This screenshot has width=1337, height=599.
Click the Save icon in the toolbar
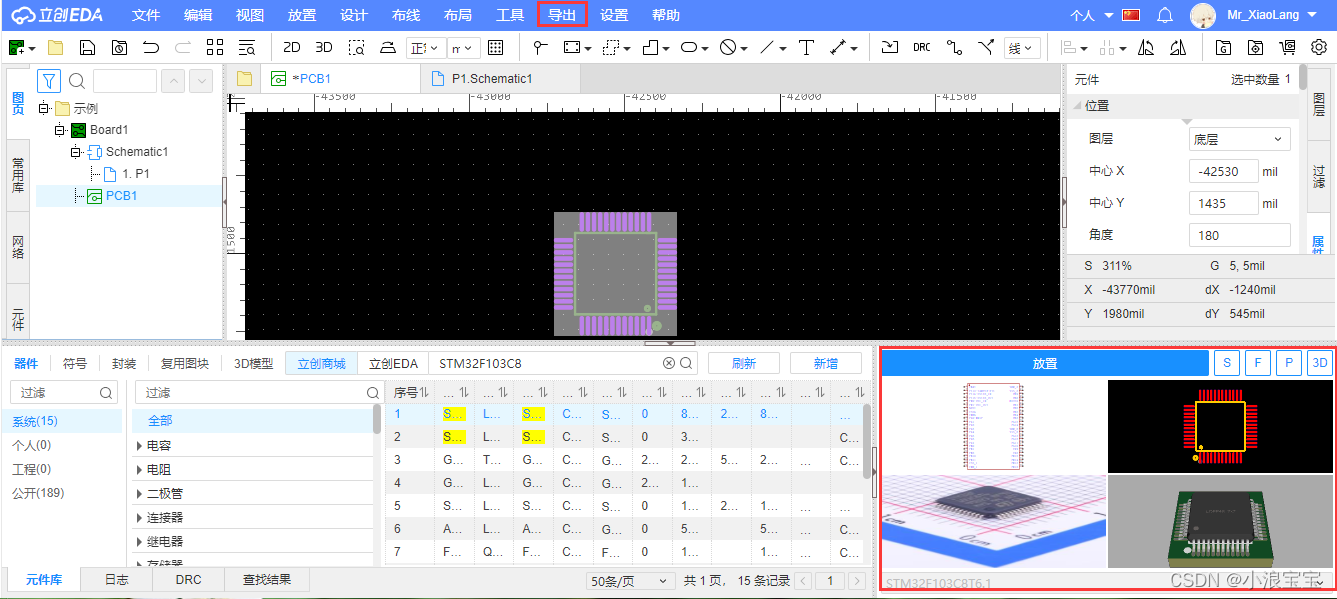coord(87,48)
